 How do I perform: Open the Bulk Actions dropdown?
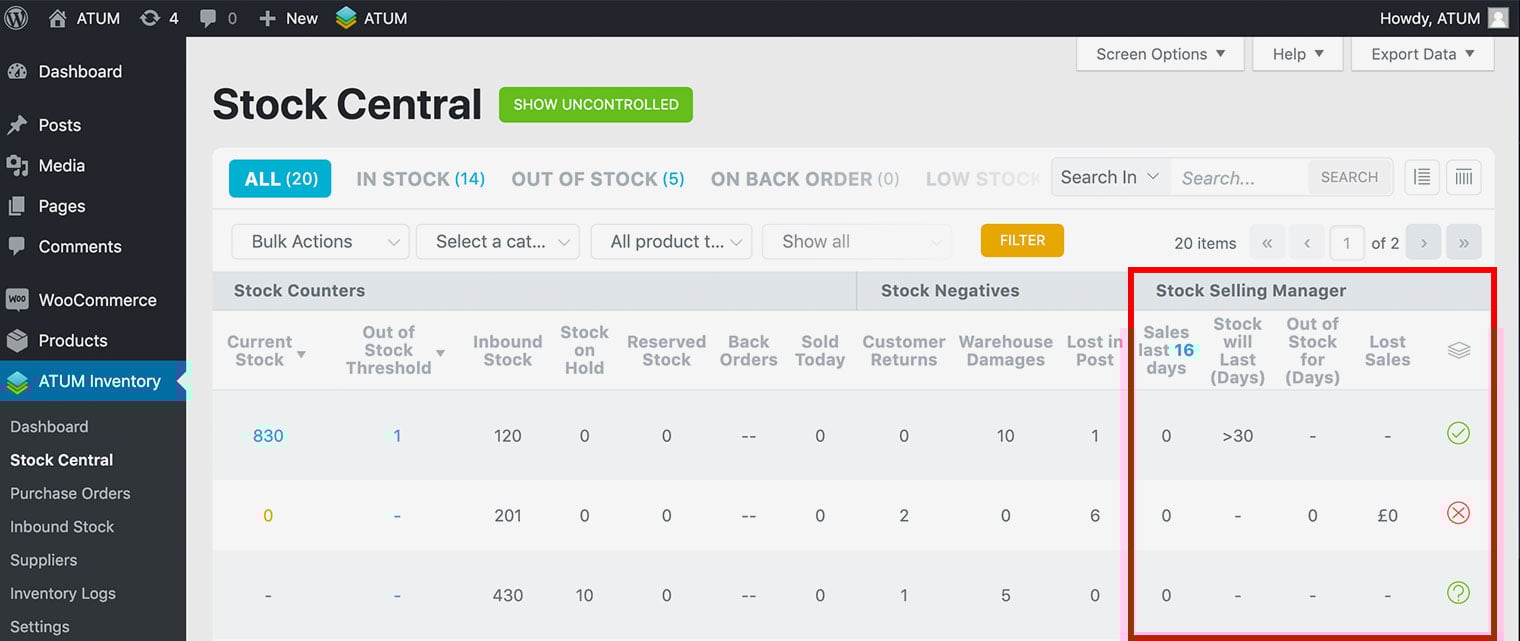(x=320, y=242)
